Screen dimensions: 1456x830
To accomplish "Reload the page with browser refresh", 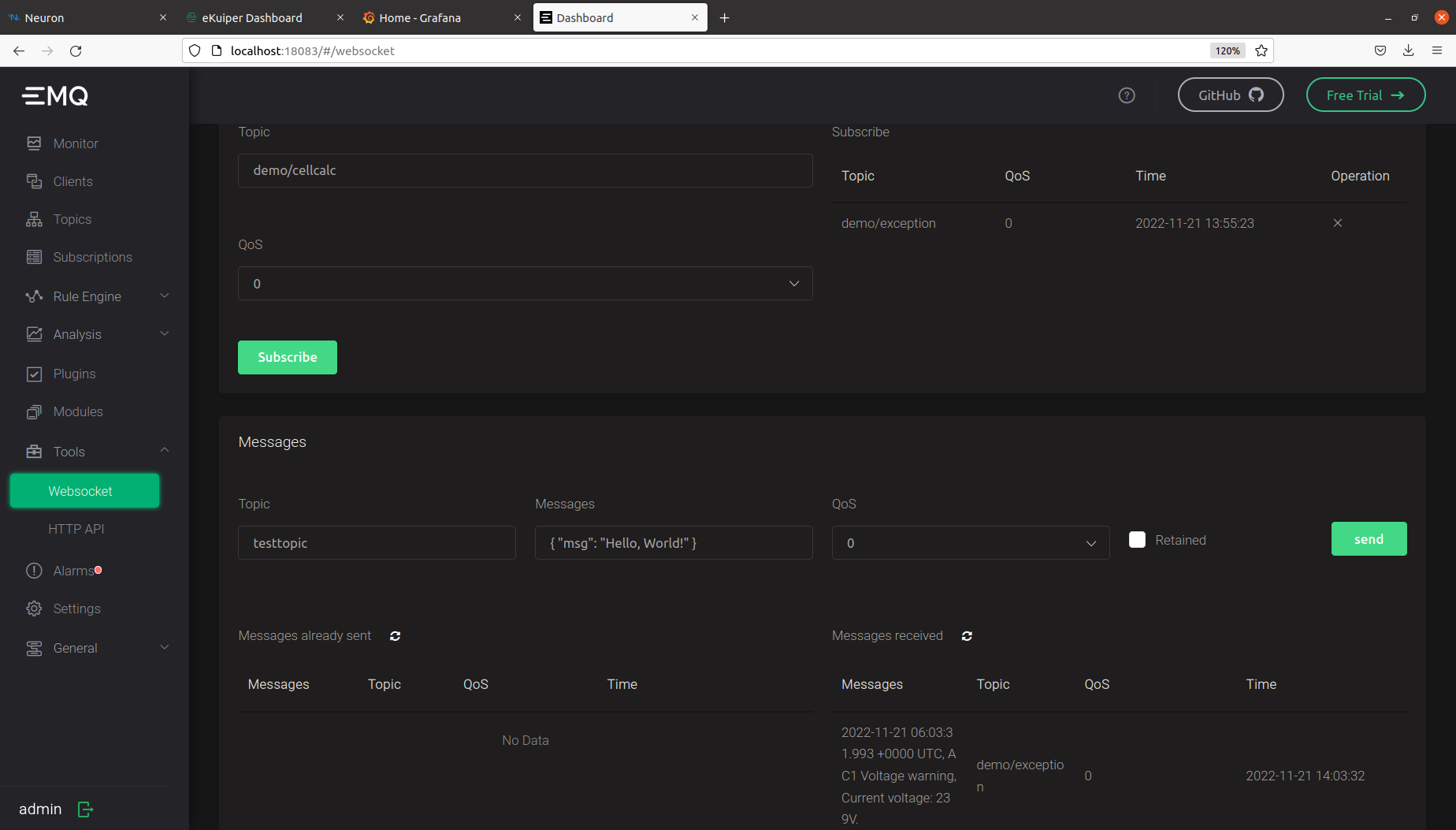I will pyautogui.click(x=76, y=50).
